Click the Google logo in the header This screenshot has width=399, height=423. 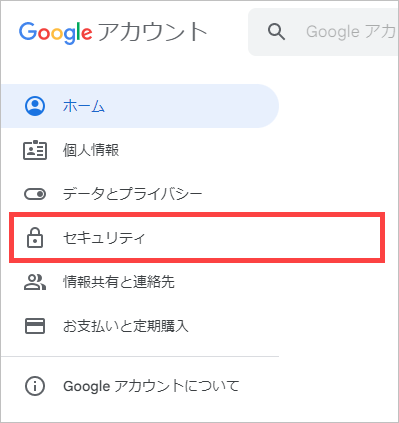55,33
